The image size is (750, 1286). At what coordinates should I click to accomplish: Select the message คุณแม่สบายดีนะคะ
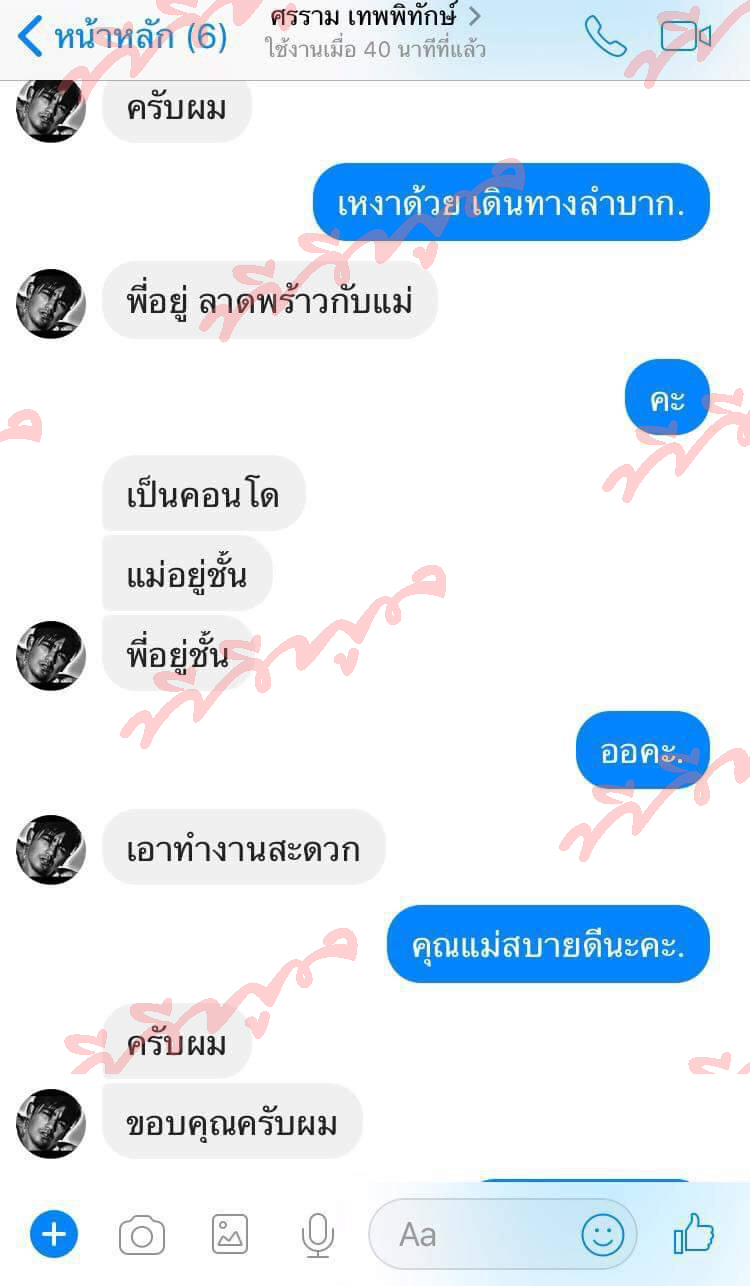pyautogui.click(x=548, y=944)
